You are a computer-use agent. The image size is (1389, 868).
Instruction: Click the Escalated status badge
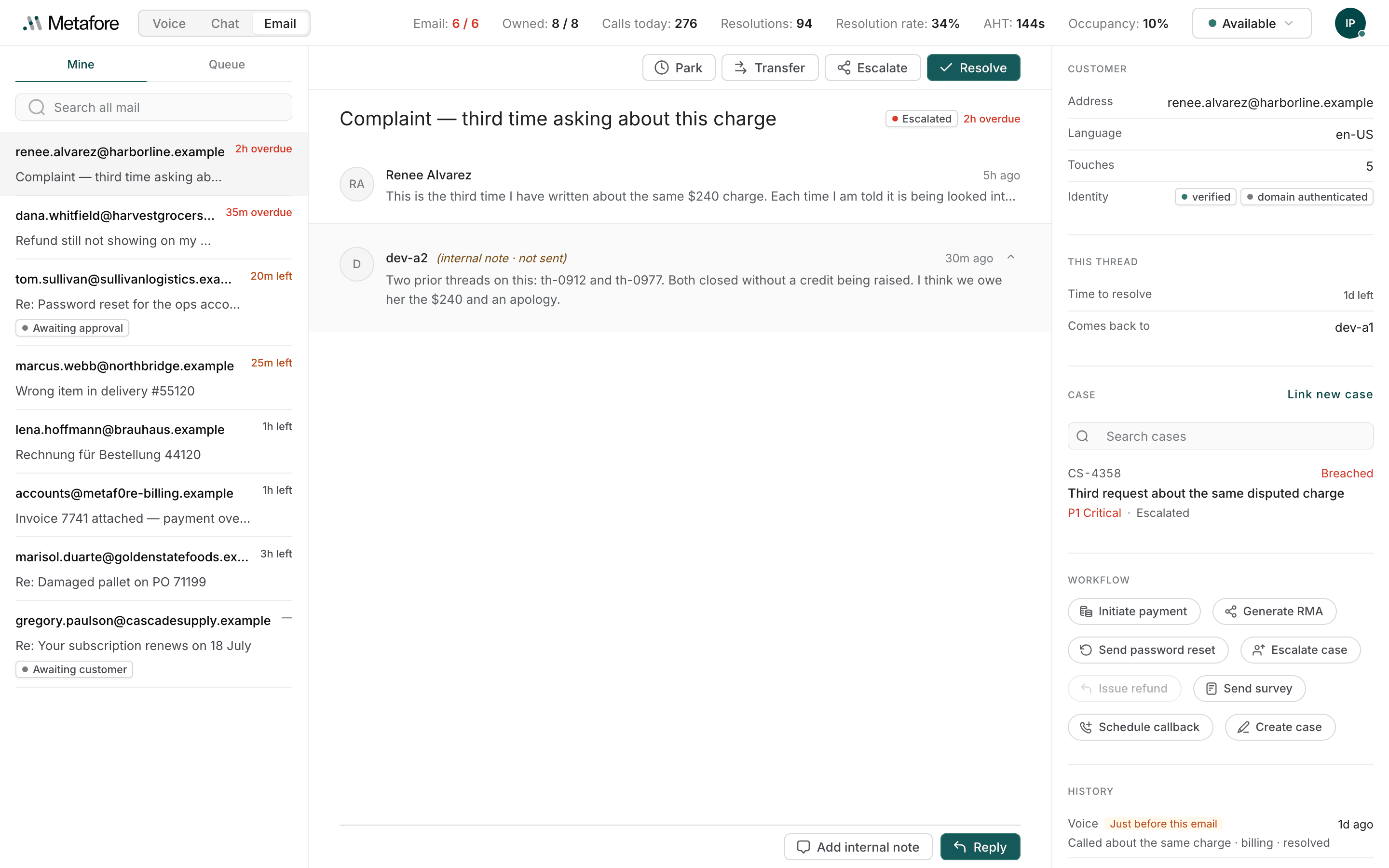921,119
